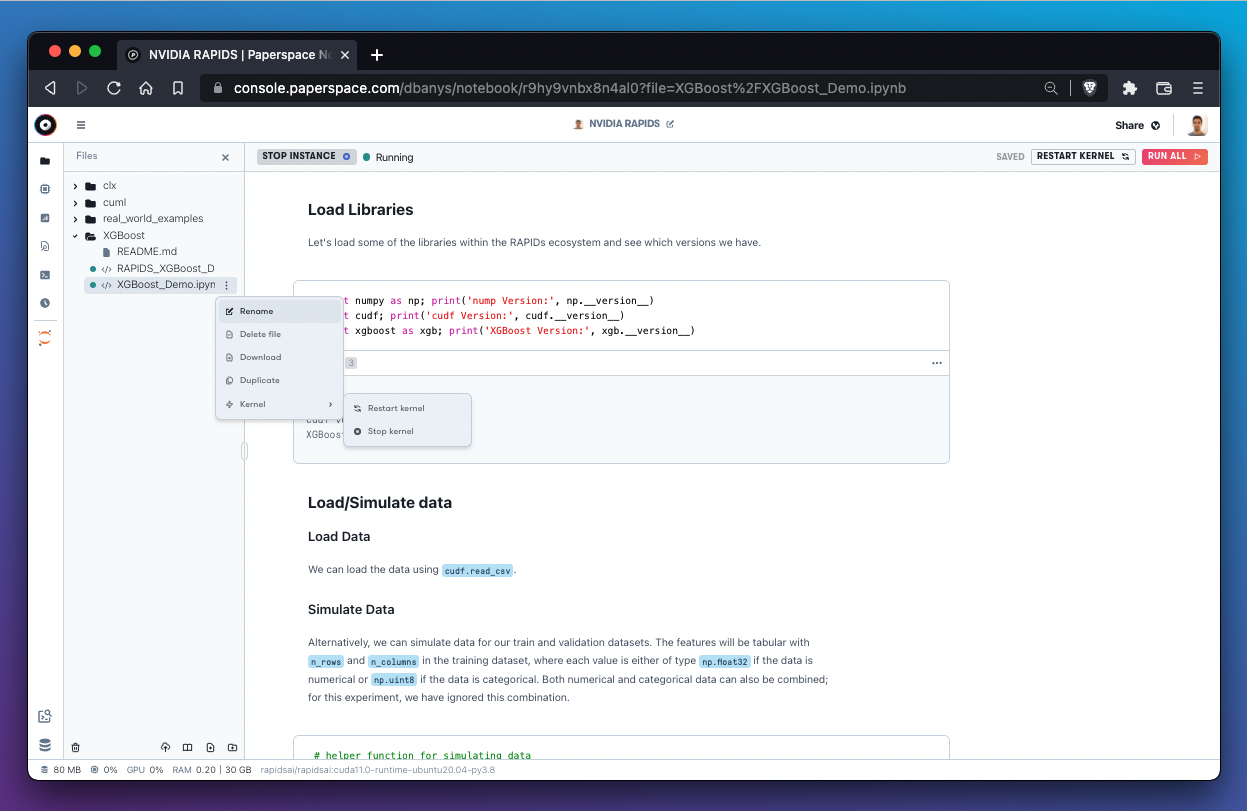Choose Stop kernel in the submenu
This screenshot has width=1247, height=811.
pos(407,431)
